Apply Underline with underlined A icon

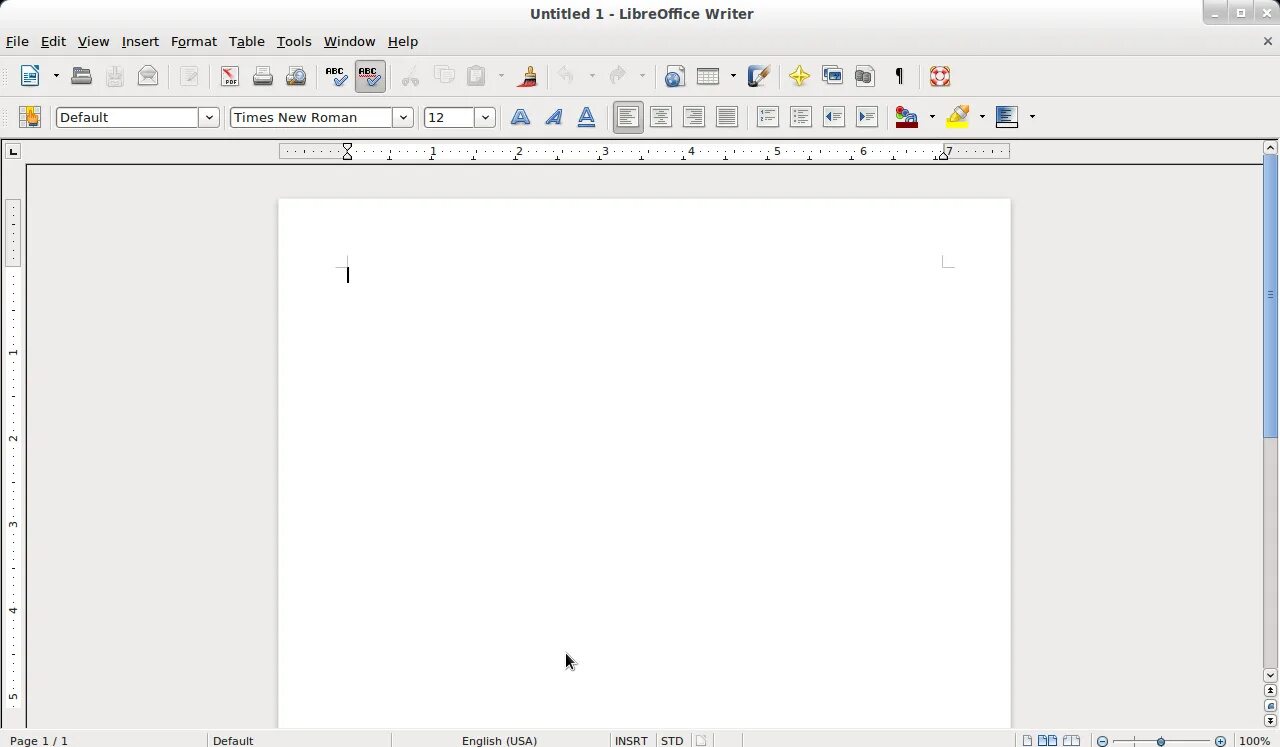[x=586, y=117]
